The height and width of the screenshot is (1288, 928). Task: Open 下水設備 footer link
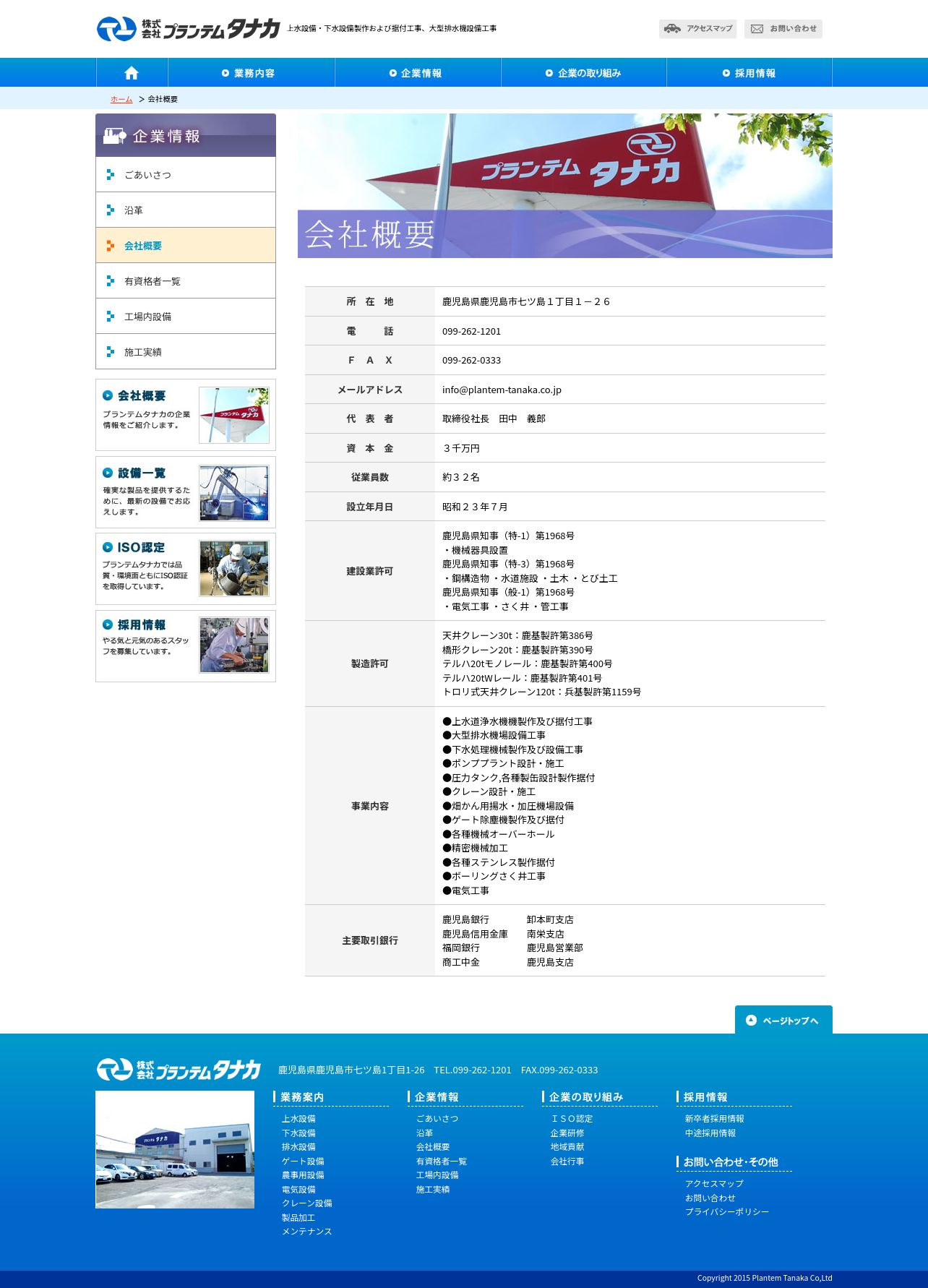(x=298, y=1133)
